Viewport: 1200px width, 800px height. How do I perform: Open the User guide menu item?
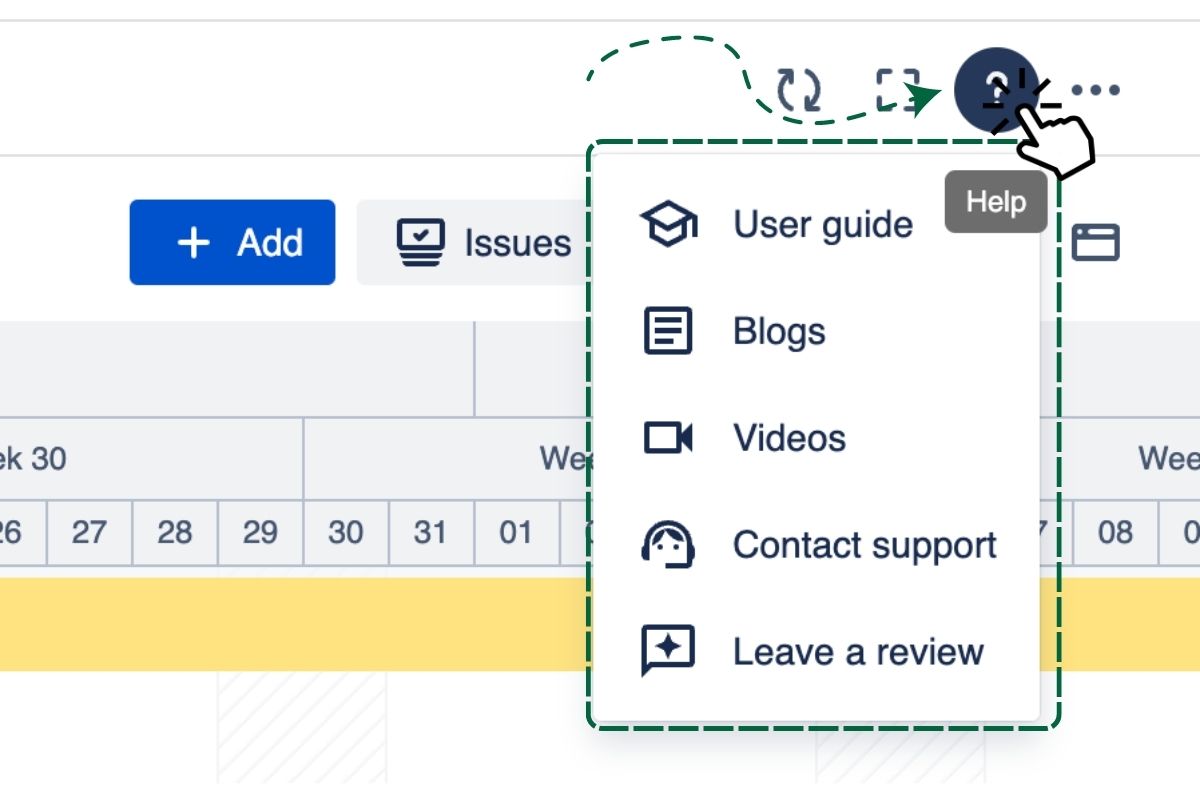tap(822, 225)
